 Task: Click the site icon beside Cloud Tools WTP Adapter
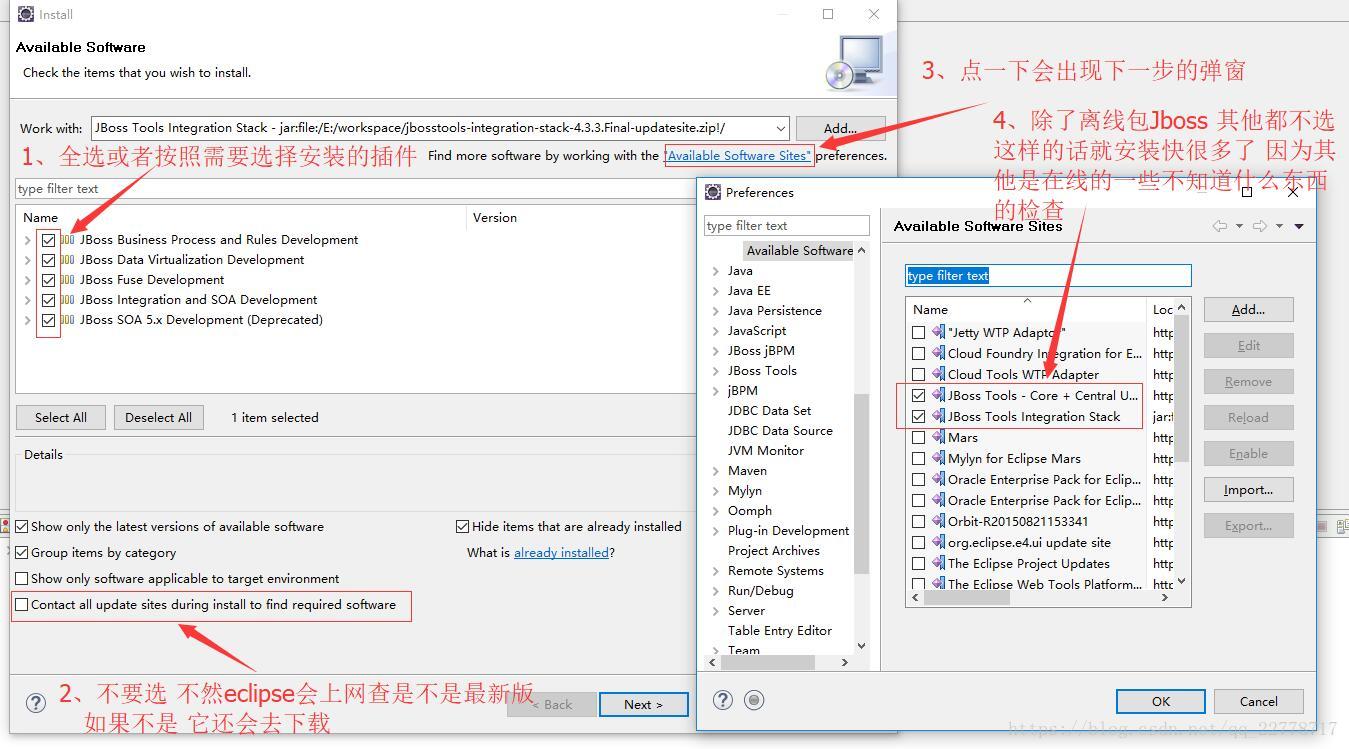[x=938, y=374]
